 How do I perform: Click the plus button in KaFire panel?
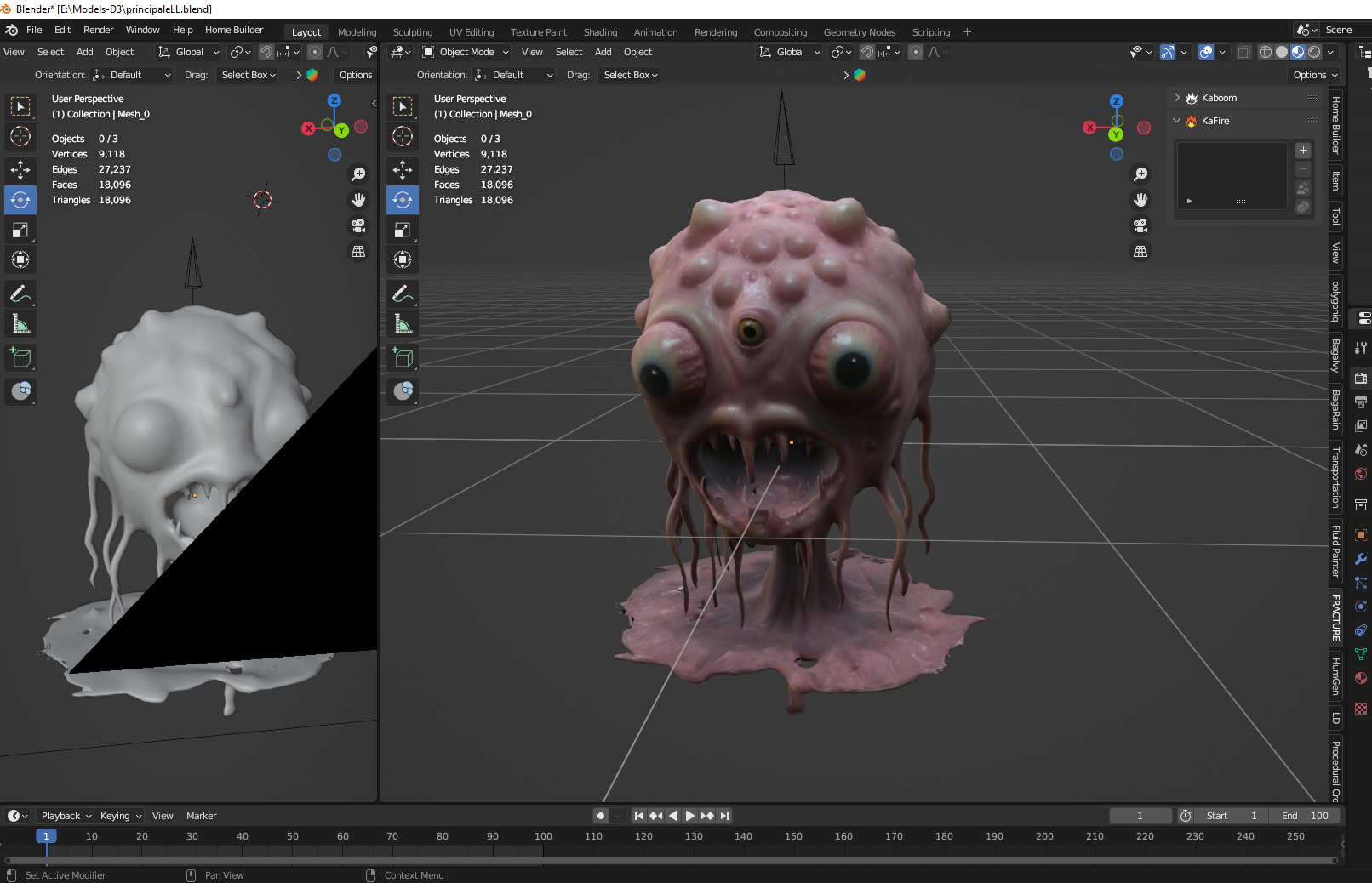point(1303,151)
